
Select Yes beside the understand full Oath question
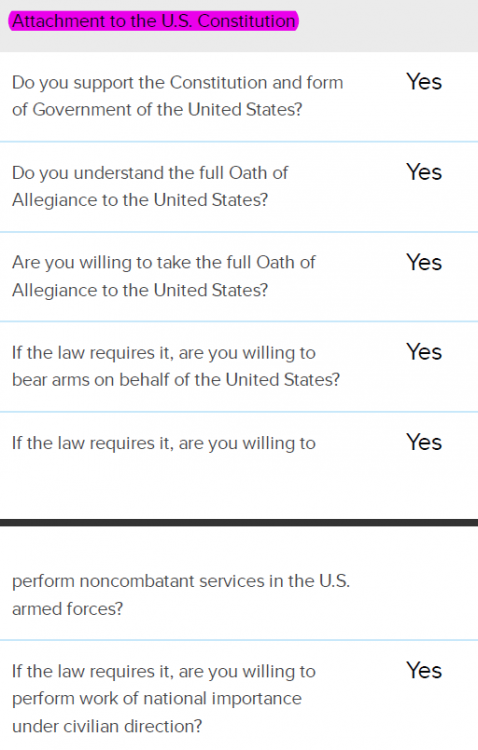[424, 172]
